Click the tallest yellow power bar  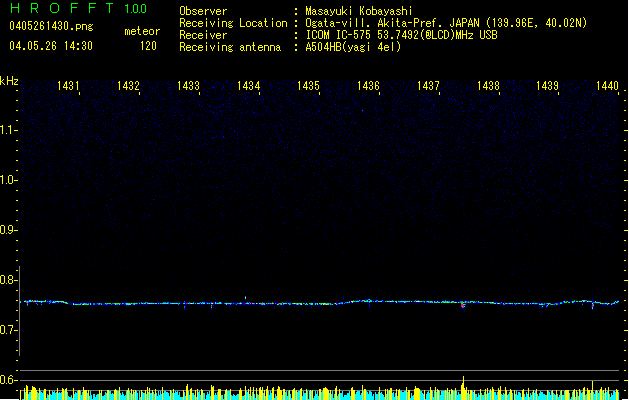(x=463, y=388)
